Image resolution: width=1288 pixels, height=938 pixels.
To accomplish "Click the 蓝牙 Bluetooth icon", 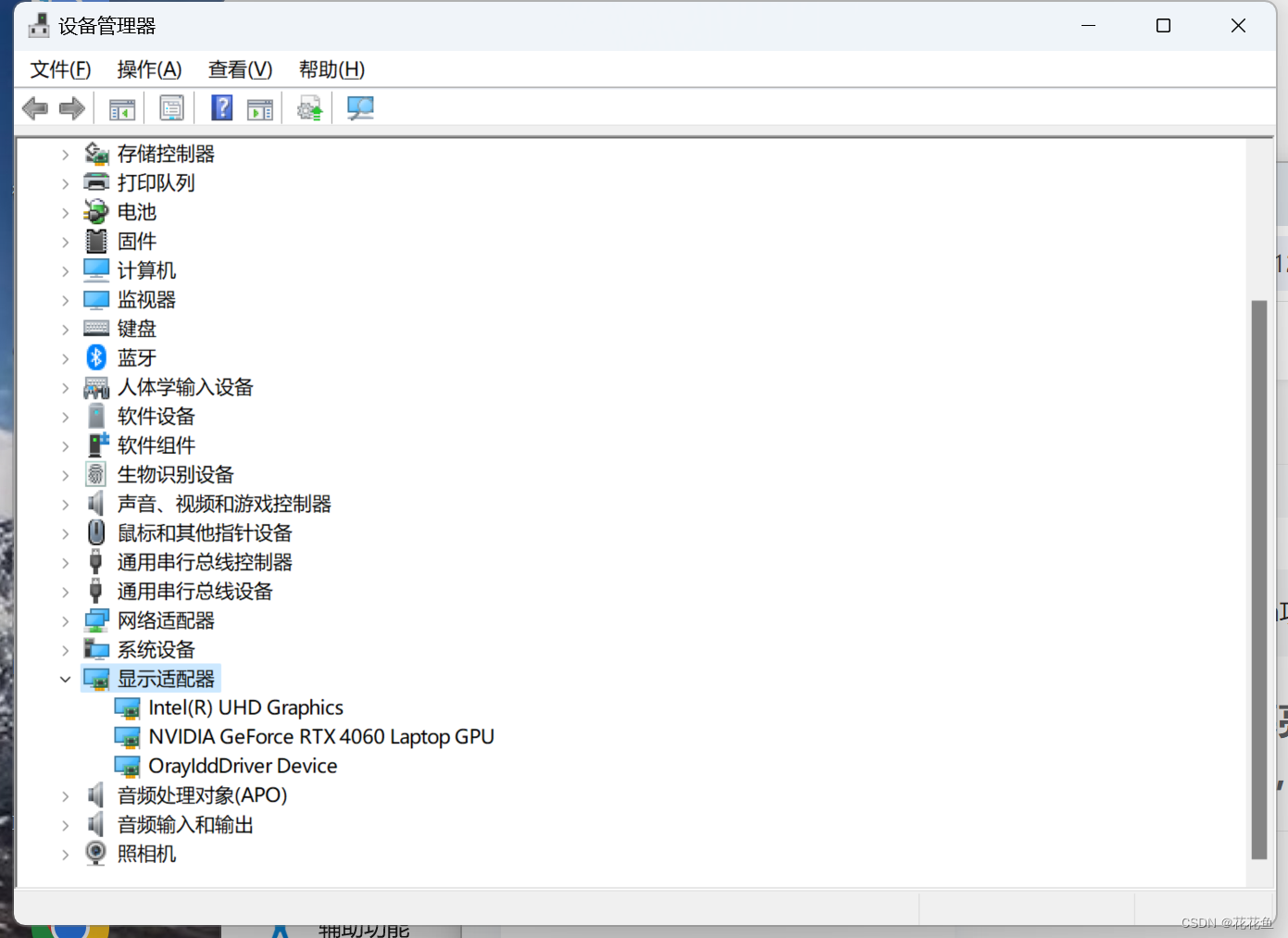I will tap(96, 357).
